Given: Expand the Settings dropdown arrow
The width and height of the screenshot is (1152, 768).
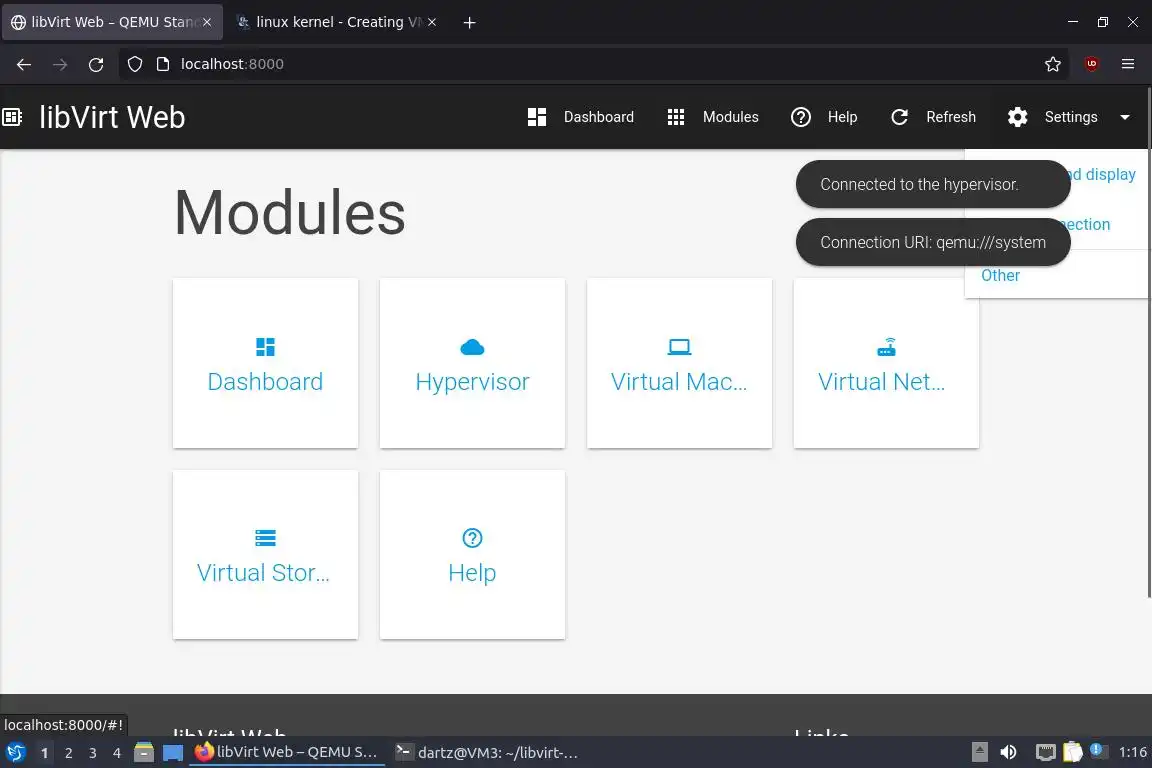Looking at the screenshot, I should (x=1125, y=117).
